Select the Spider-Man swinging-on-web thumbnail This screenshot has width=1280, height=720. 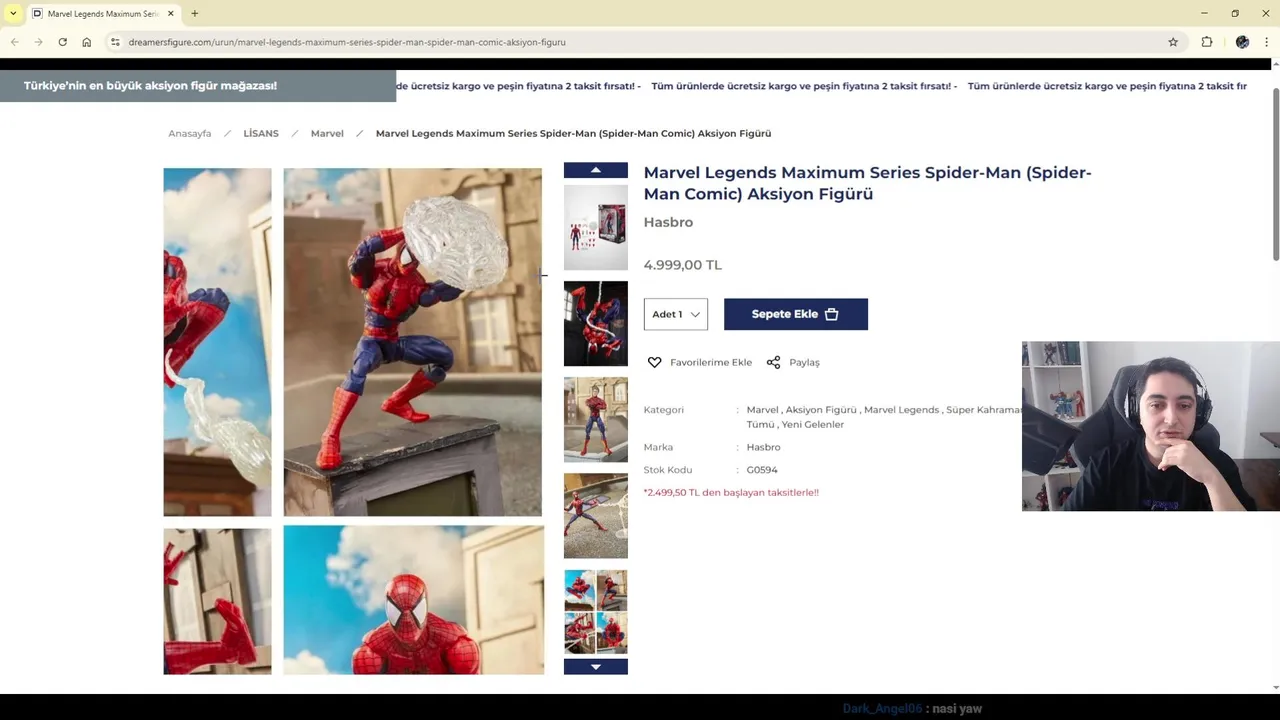coord(596,323)
